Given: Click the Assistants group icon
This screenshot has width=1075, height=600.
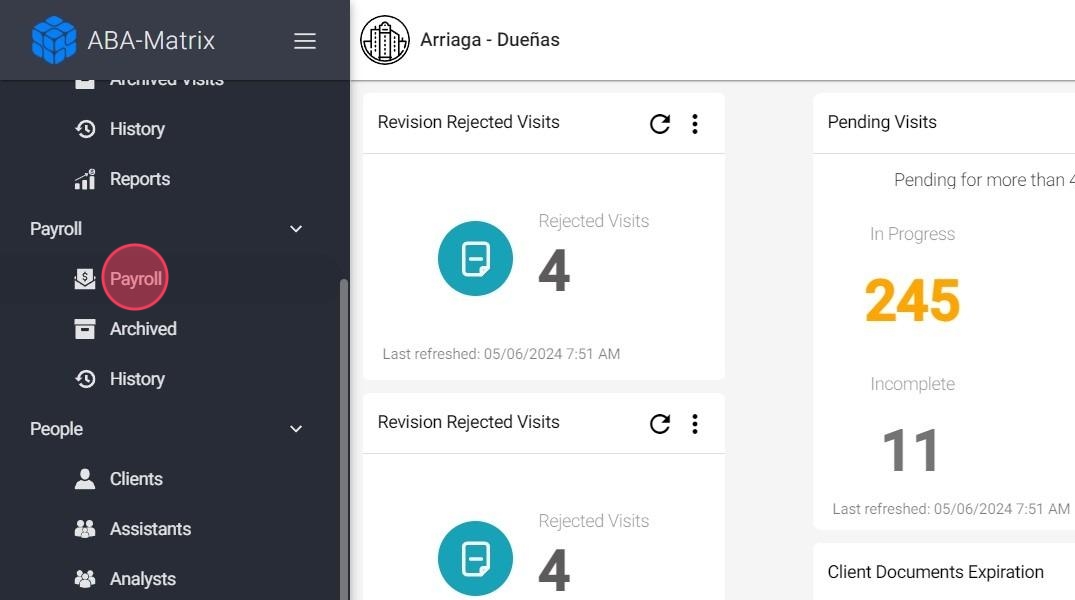Looking at the screenshot, I should (x=85, y=529).
